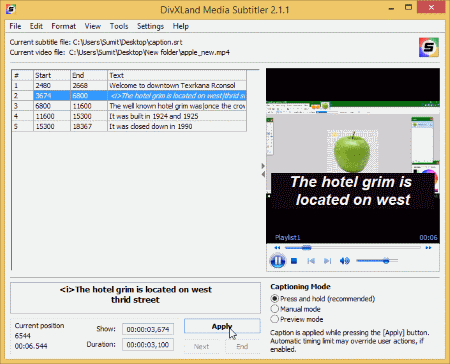
Task: Maximize the DivXLand window
Action: [x=408, y=8]
